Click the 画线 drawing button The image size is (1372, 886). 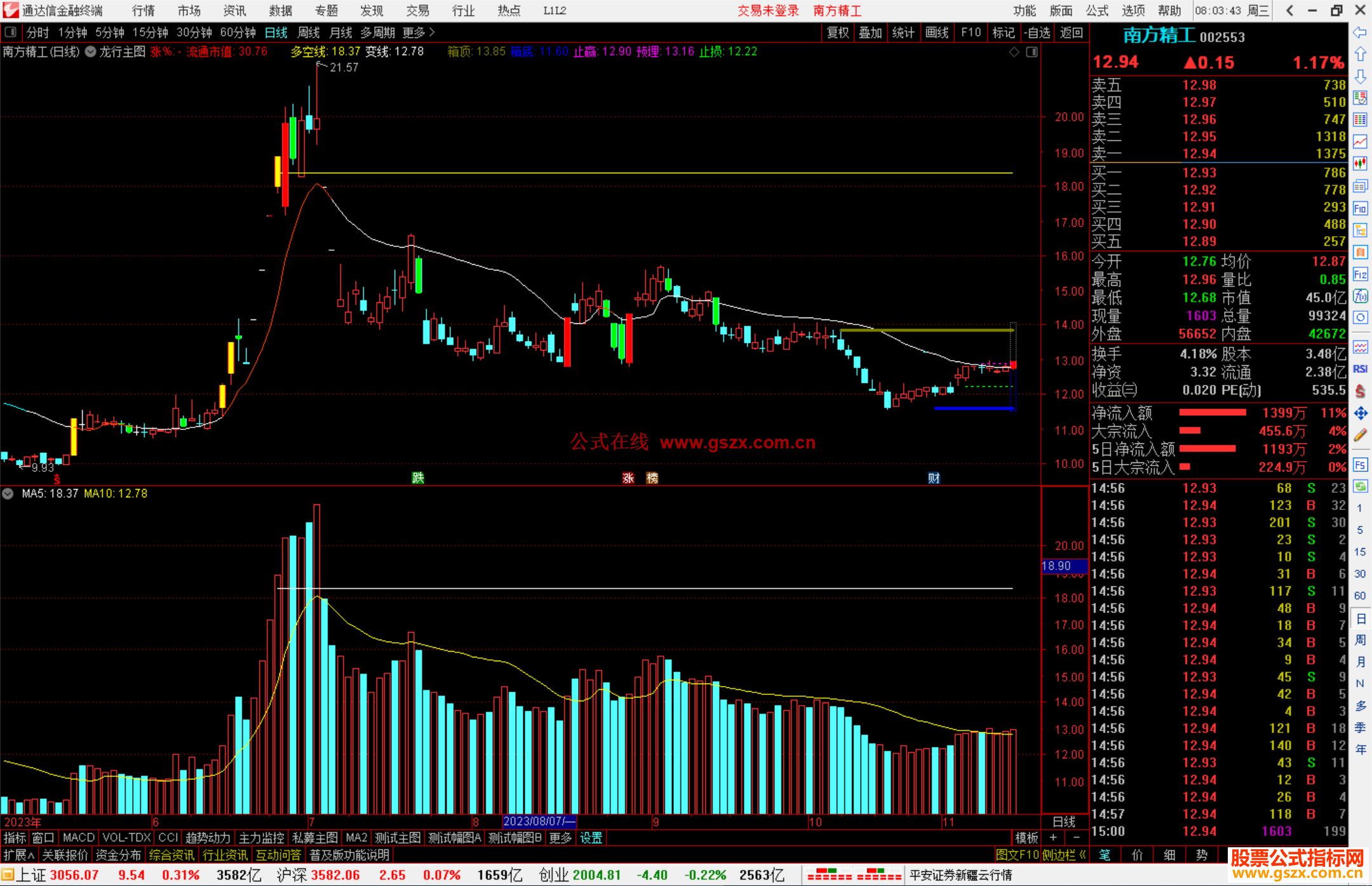click(x=937, y=32)
